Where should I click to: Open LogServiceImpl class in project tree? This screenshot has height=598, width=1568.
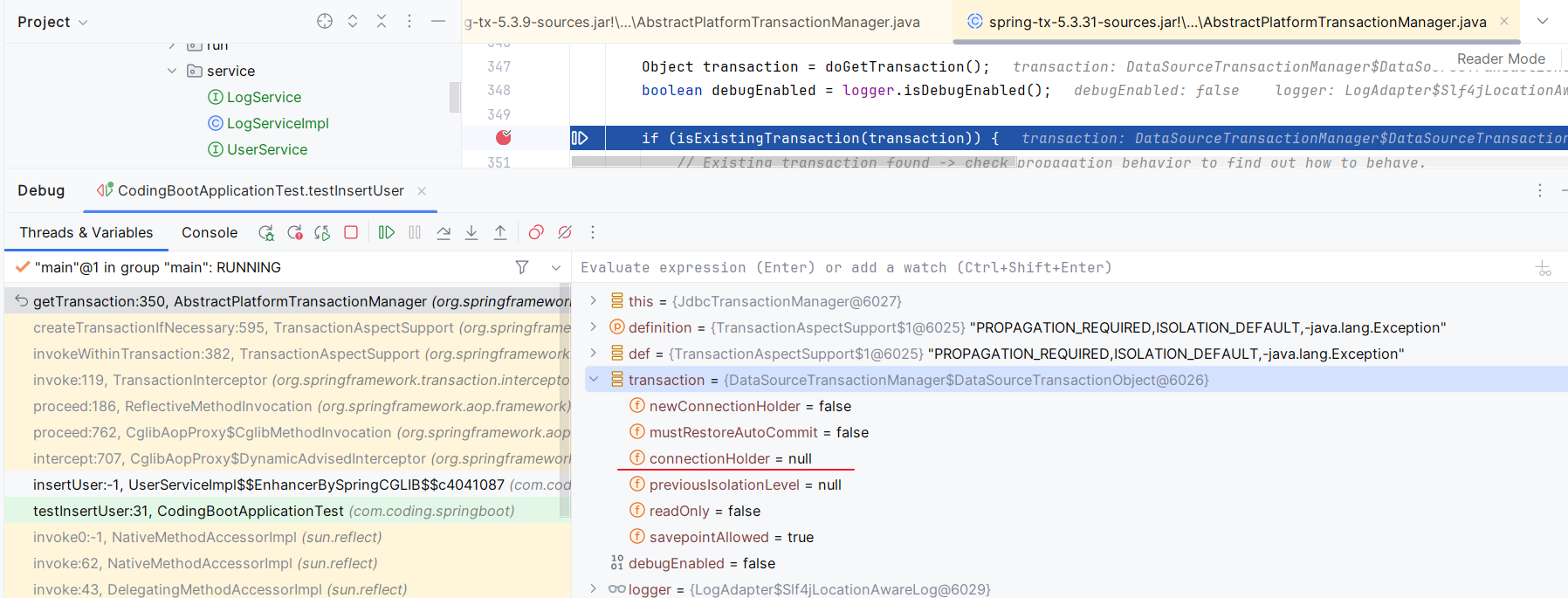point(278,123)
